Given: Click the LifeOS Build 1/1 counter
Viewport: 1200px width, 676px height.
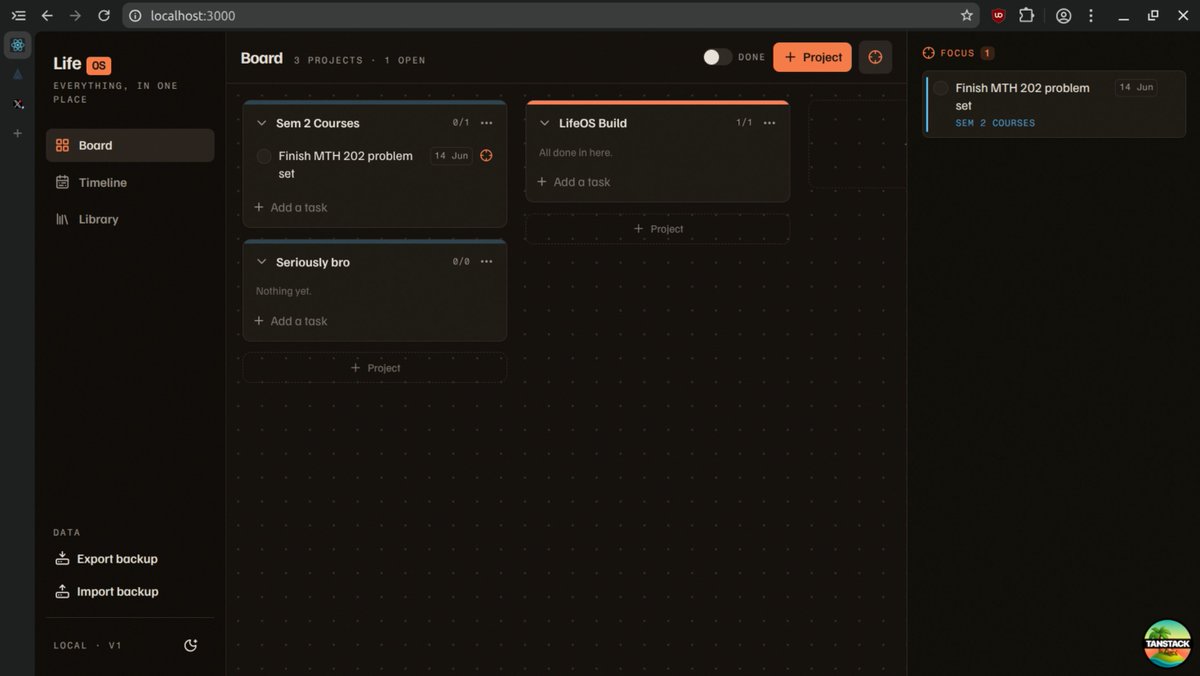Looking at the screenshot, I should pos(744,123).
